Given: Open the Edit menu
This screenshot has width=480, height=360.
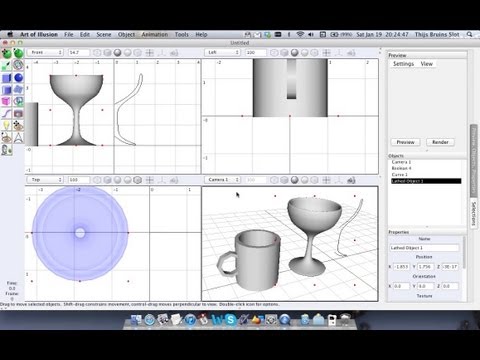Looking at the screenshot, I should pos(85,34).
